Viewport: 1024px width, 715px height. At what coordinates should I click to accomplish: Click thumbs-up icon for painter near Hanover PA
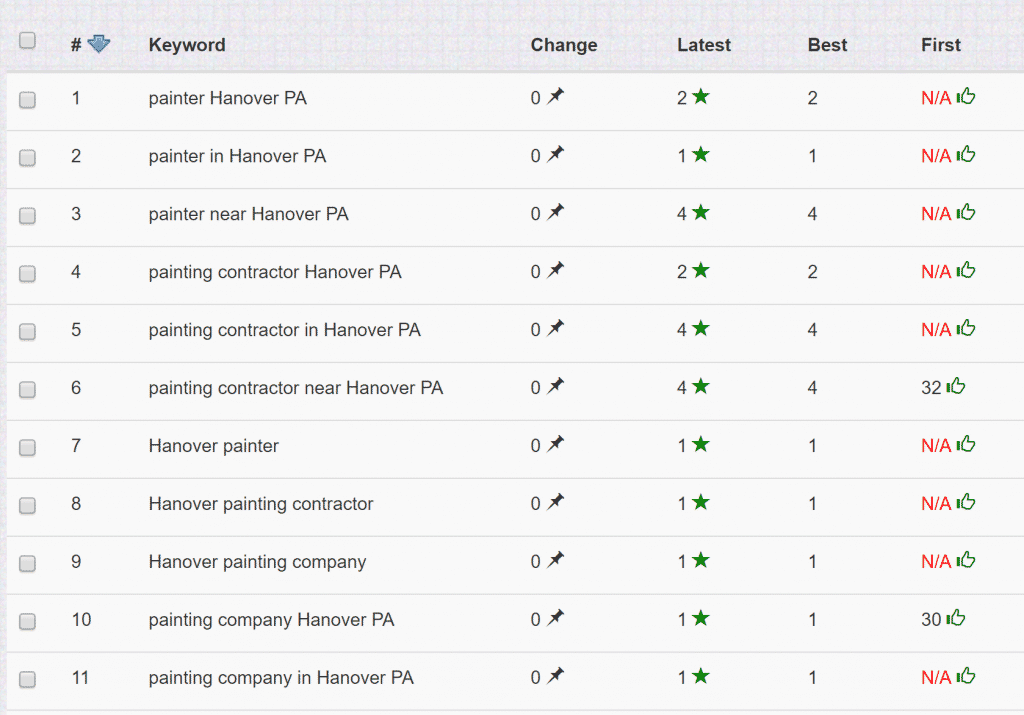pyautogui.click(x=966, y=213)
